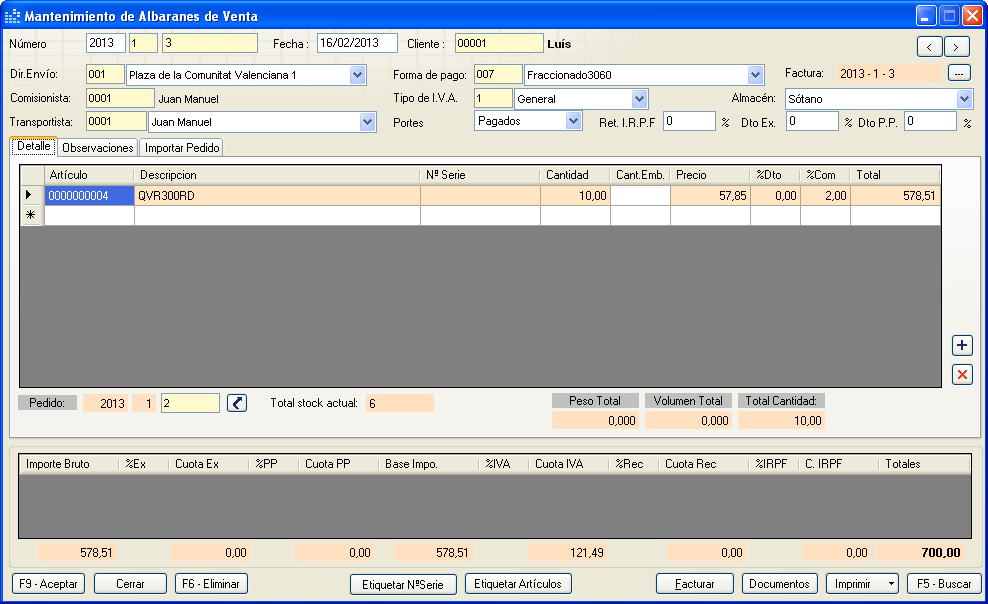Viewport: 988px width, 604px height.
Task: Click the F9 - Aceptar button
Action: point(49,584)
